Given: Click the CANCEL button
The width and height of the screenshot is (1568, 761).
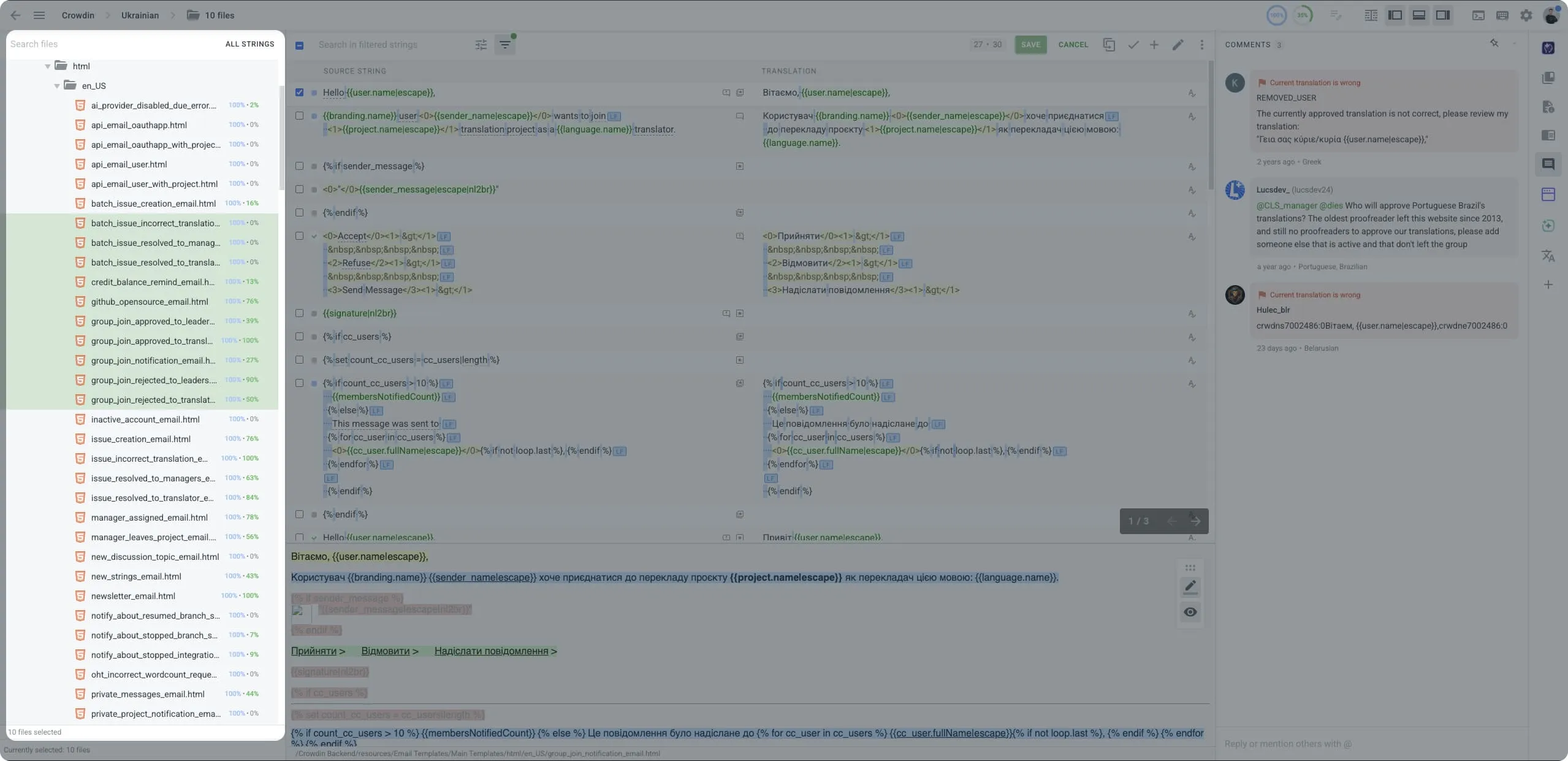Looking at the screenshot, I should click(1072, 44).
